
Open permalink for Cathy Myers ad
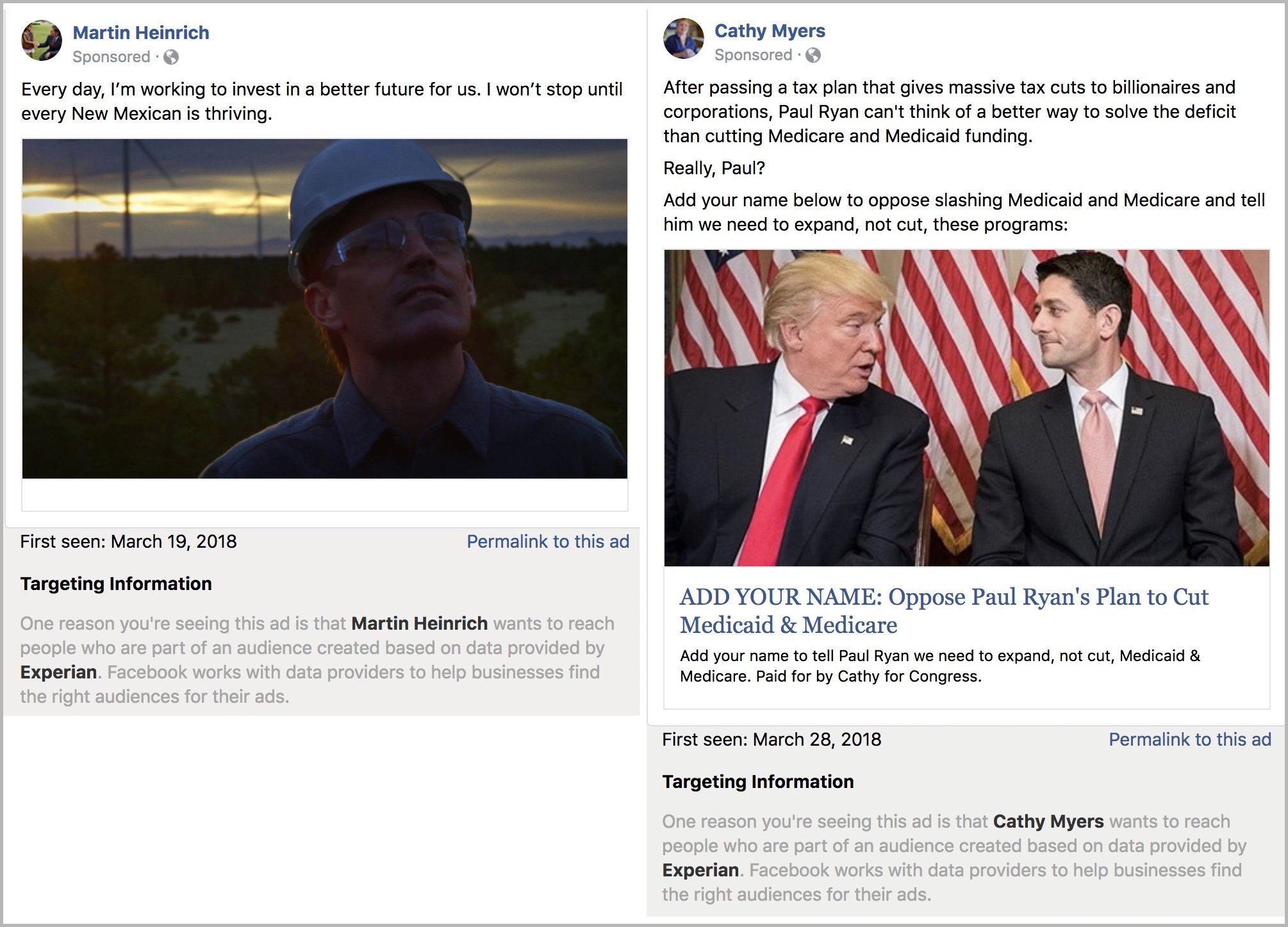click(x=1189, y=739)
